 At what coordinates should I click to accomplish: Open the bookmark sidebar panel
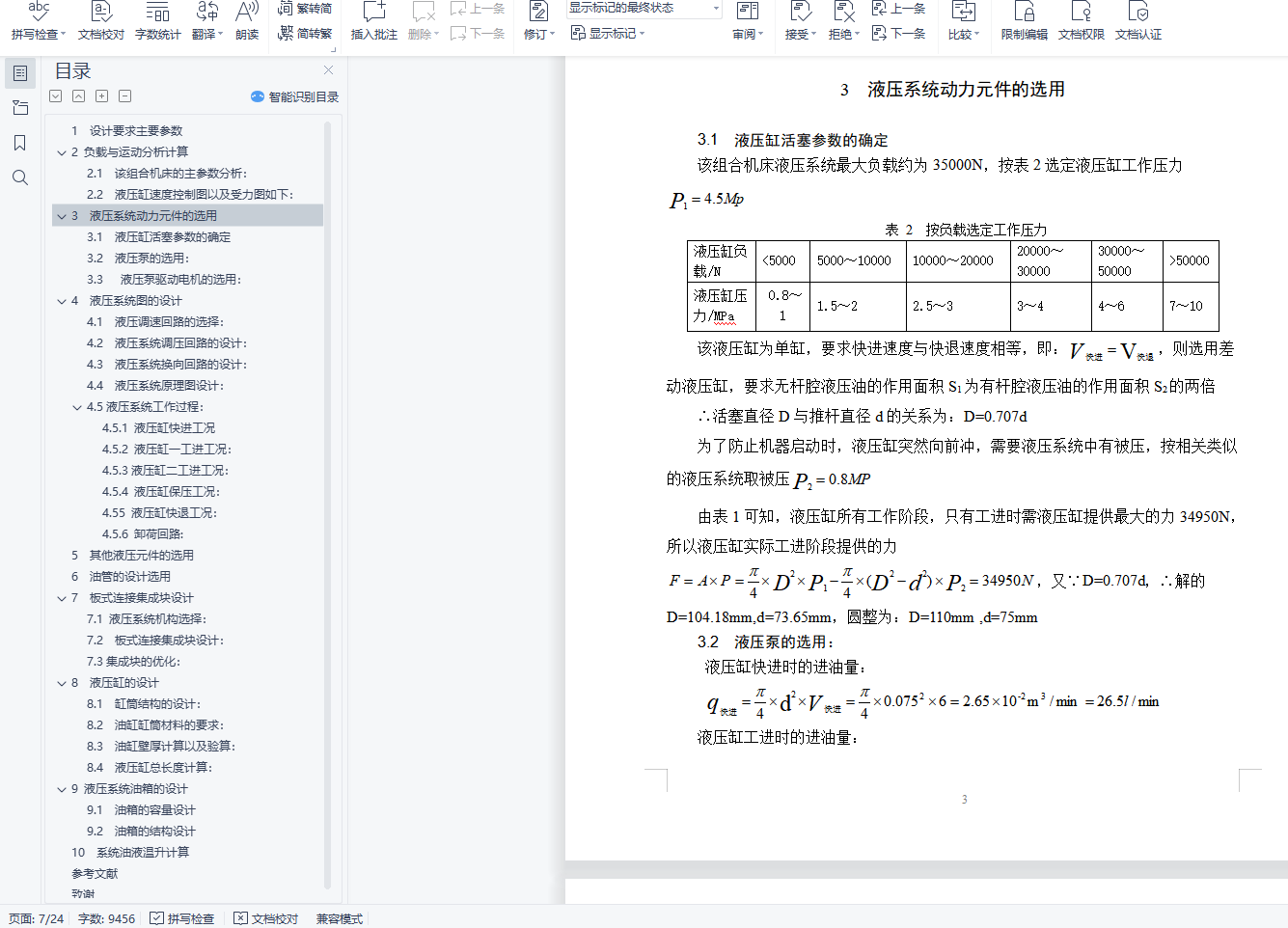click(x=20, y=143)
